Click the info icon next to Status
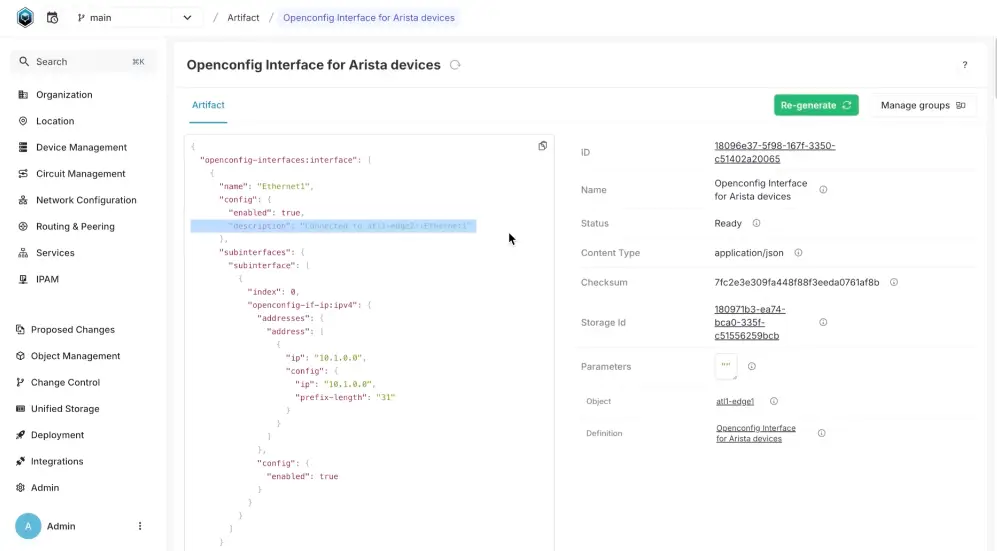Image resolution: width=997 pixels, height=551 pixels. [x=756, y=223]
